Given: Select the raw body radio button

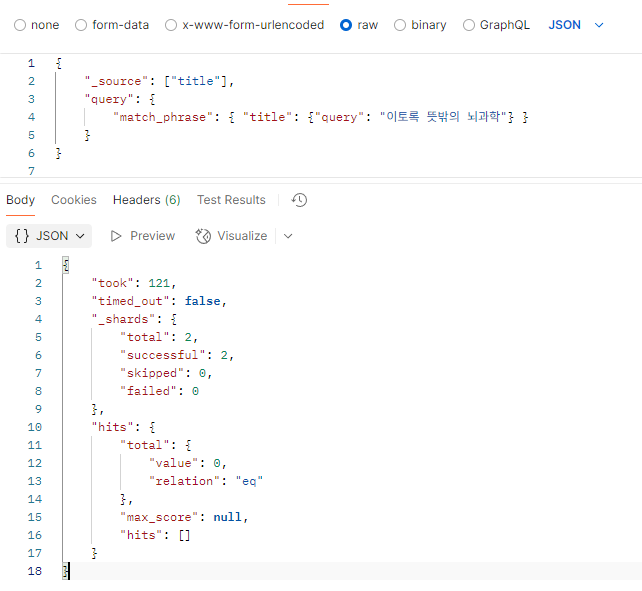Looking at the screenshot, I should [x=346, y=25].
